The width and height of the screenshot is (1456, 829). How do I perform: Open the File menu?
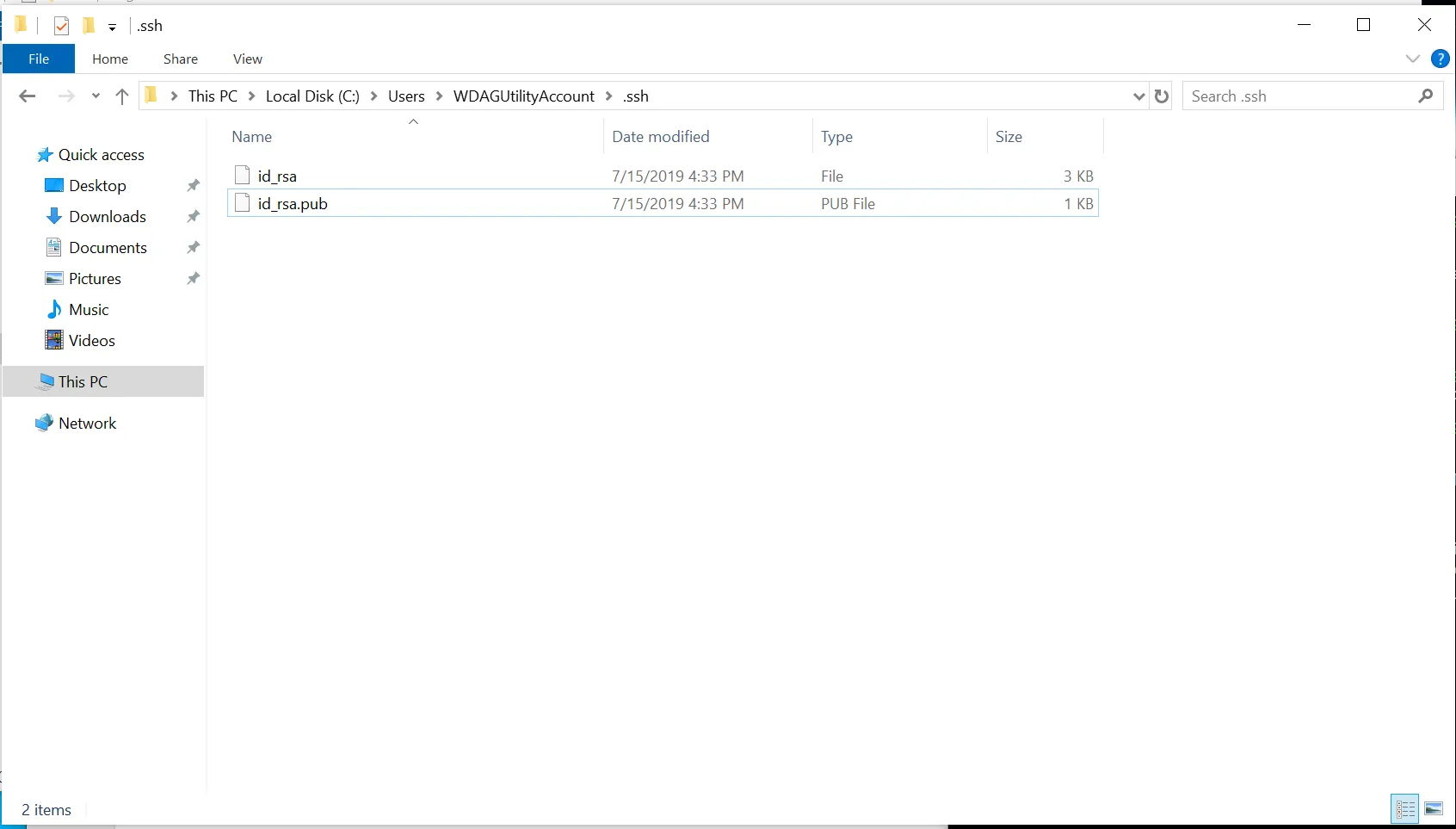[39, 59]
